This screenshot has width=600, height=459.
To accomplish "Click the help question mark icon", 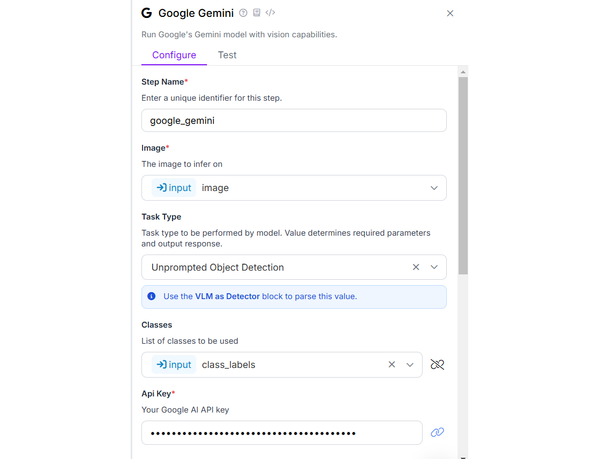I will (243, 13).
